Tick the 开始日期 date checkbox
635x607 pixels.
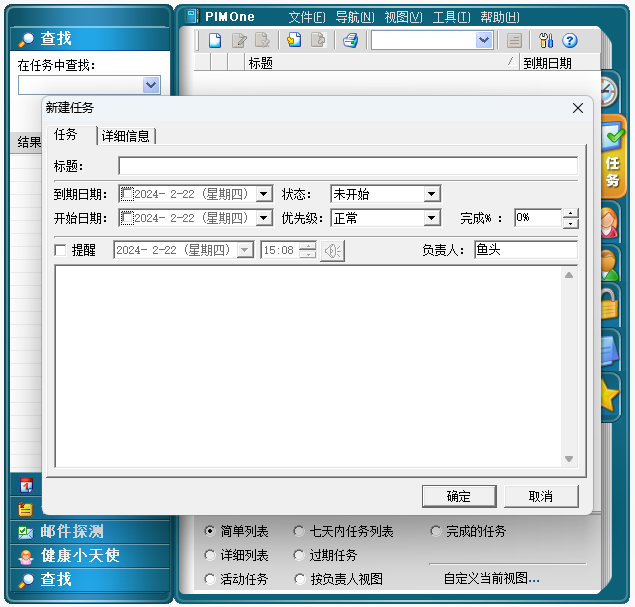pos(127,218)
